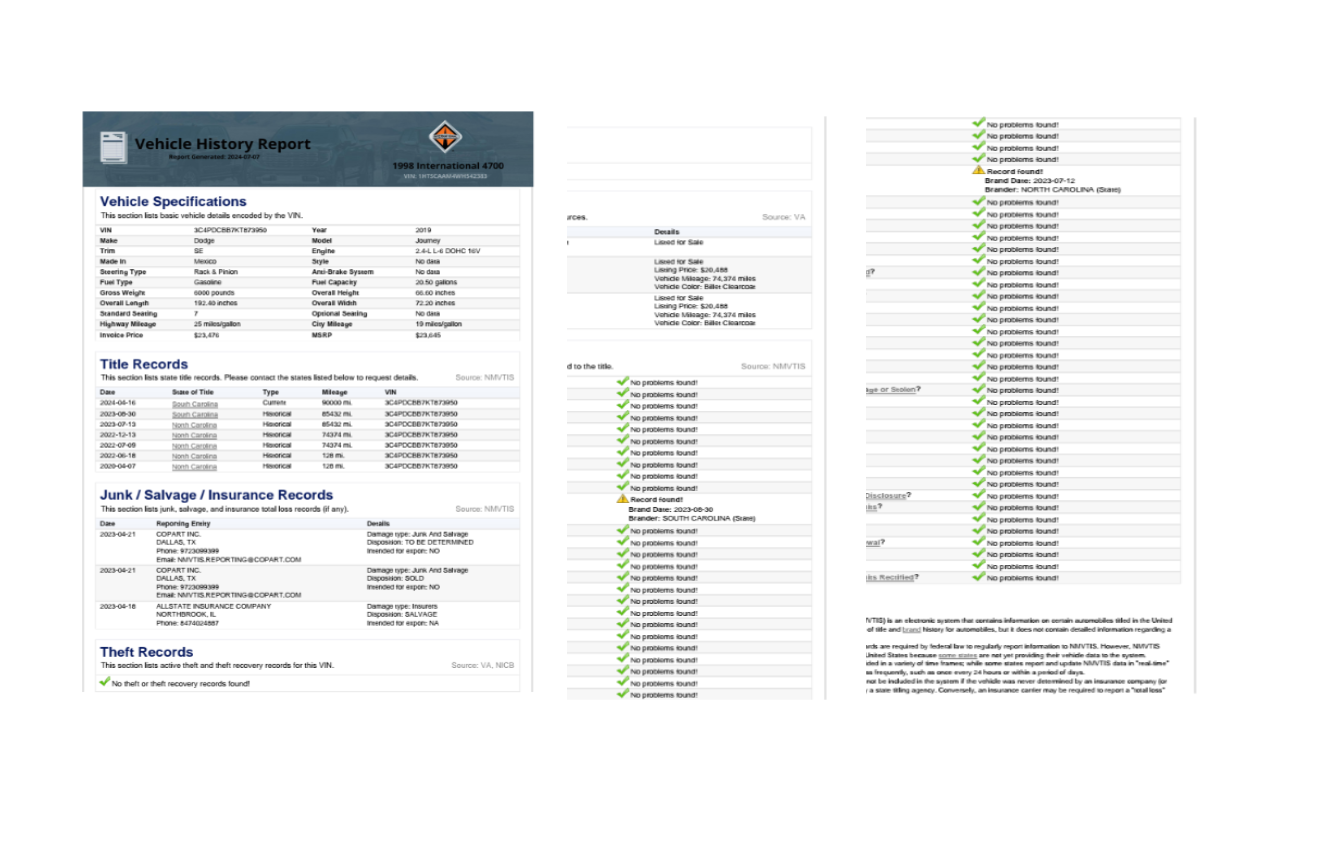
Task: Click the green checkmark in Theft Records
Action: pyautogui.click(x=105, y=682)
